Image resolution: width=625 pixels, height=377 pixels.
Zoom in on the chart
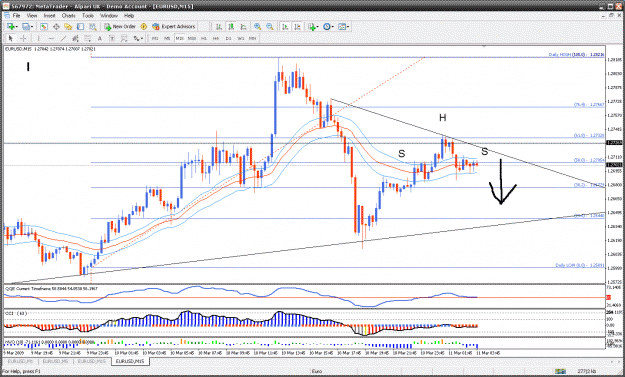[x=257, y=27]
